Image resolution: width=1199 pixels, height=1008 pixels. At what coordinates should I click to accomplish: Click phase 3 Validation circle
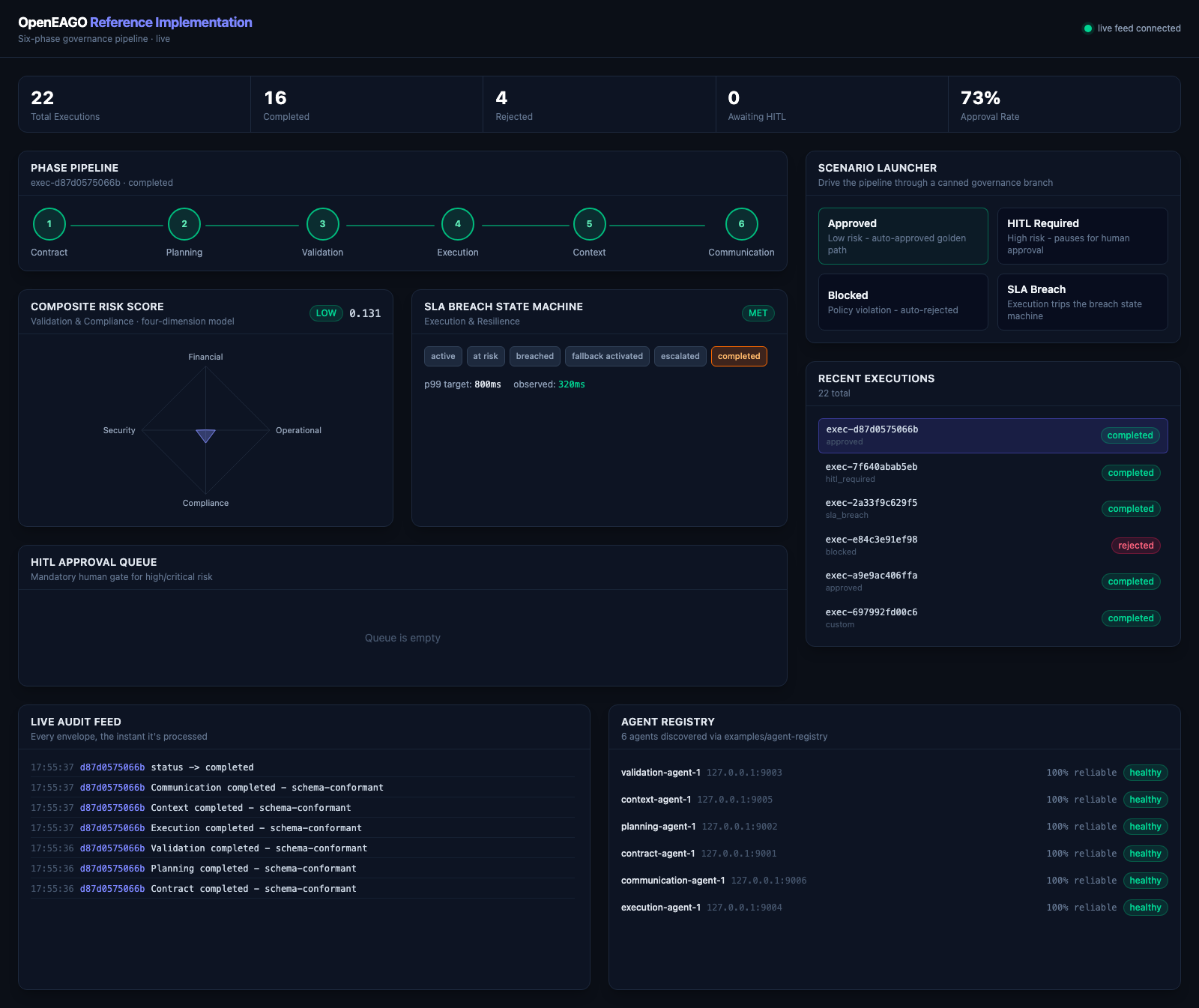tap(323, 224)
